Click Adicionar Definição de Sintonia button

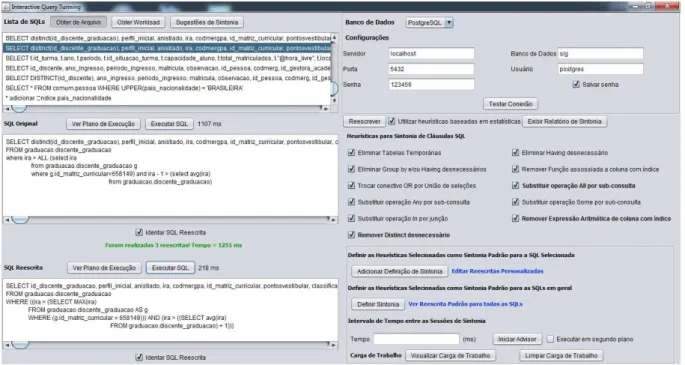point(400,271)
